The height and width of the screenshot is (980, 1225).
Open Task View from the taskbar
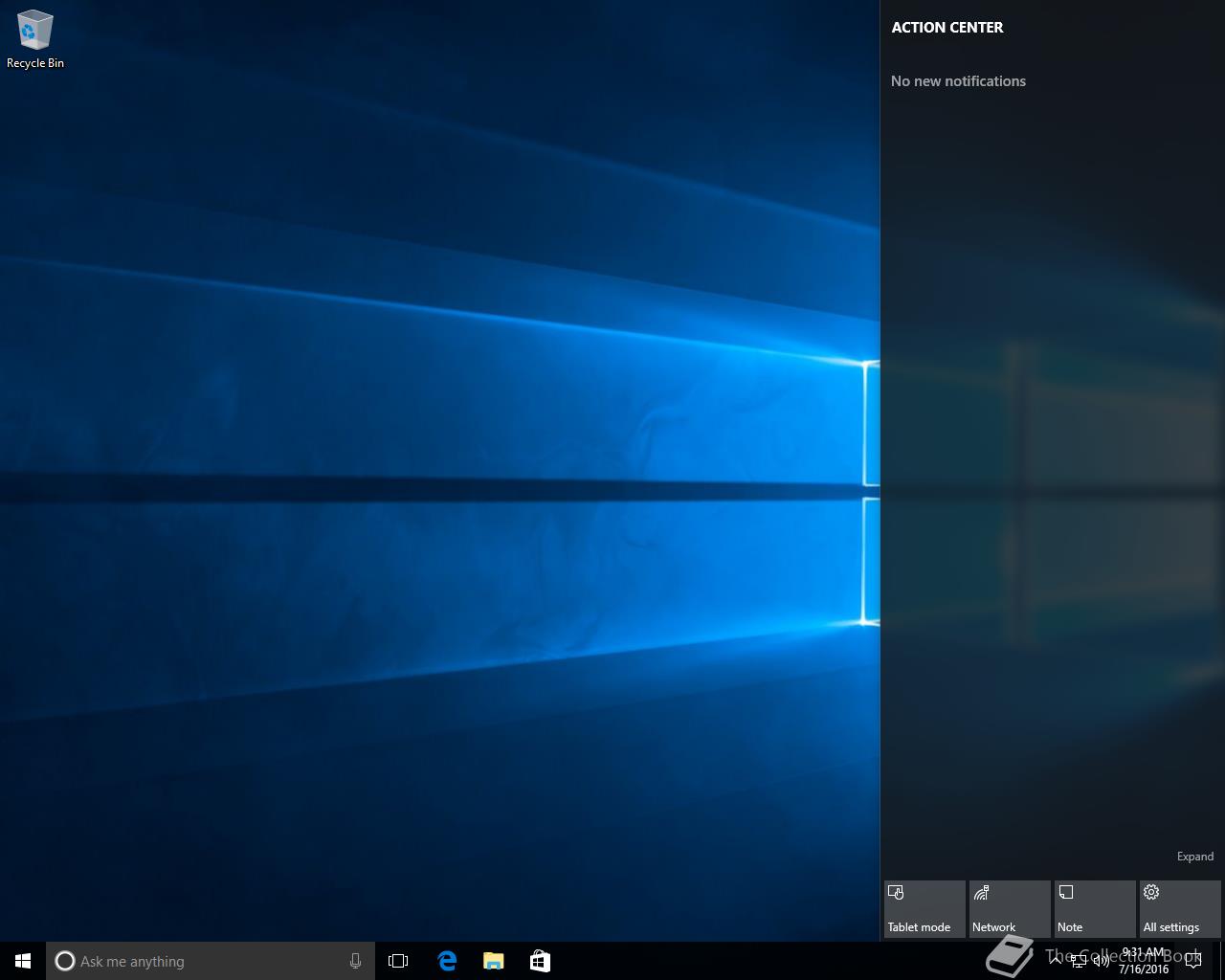pyautogui.click(x=398, y=961)
